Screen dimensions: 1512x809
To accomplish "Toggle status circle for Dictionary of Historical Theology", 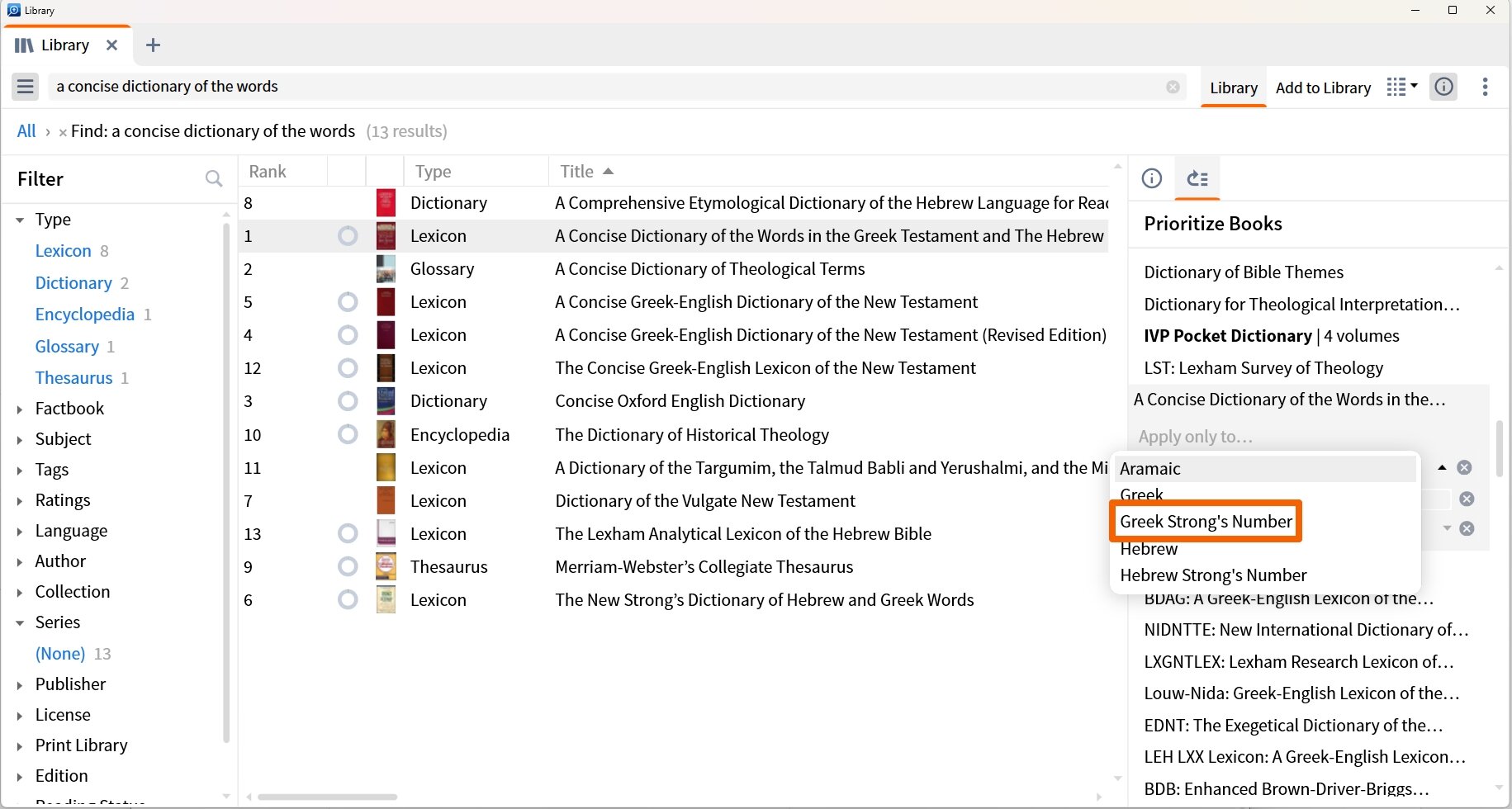I will tap(348, 434).
